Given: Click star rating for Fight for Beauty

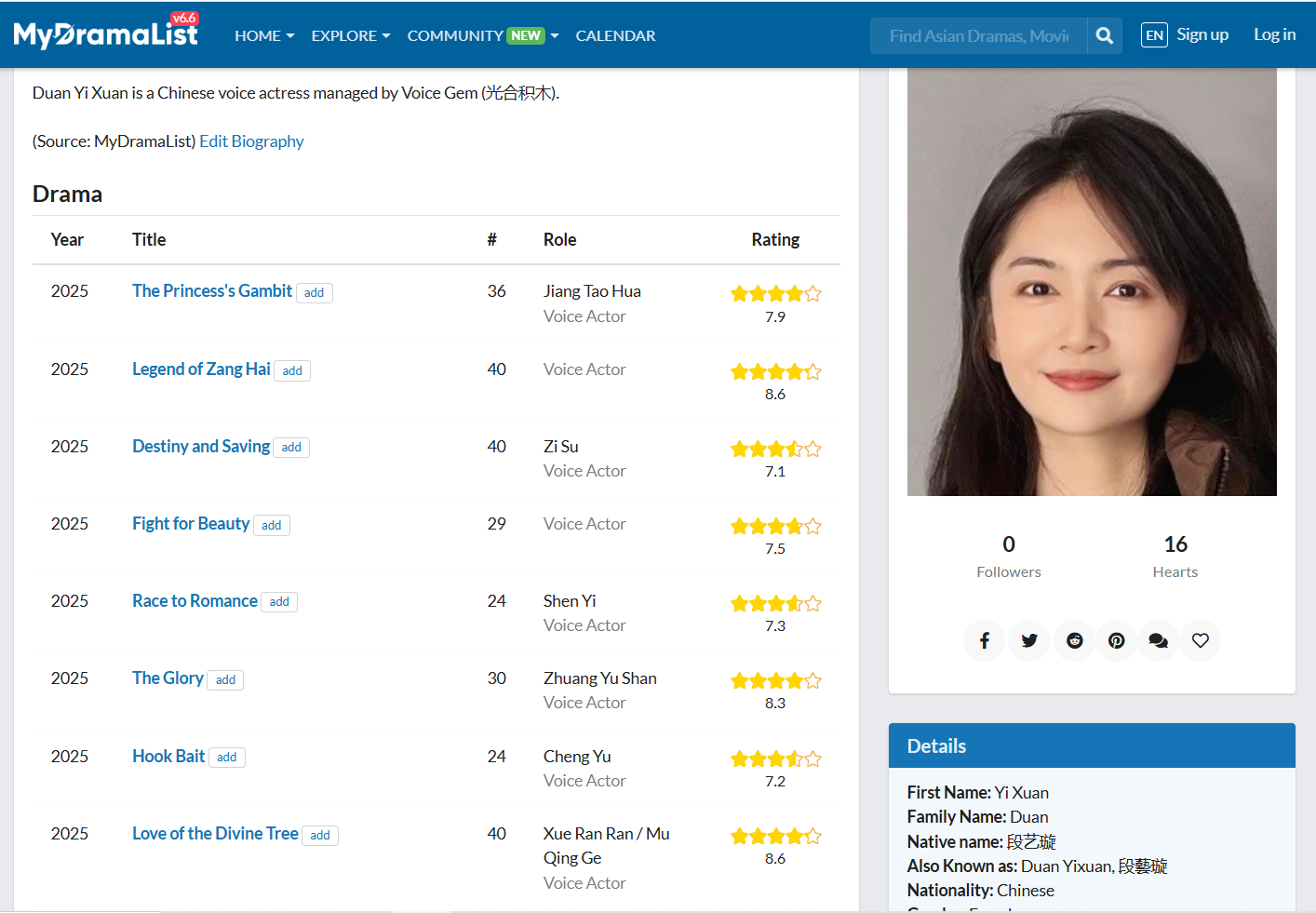Looking at the screenshot, I should (775, 527).
